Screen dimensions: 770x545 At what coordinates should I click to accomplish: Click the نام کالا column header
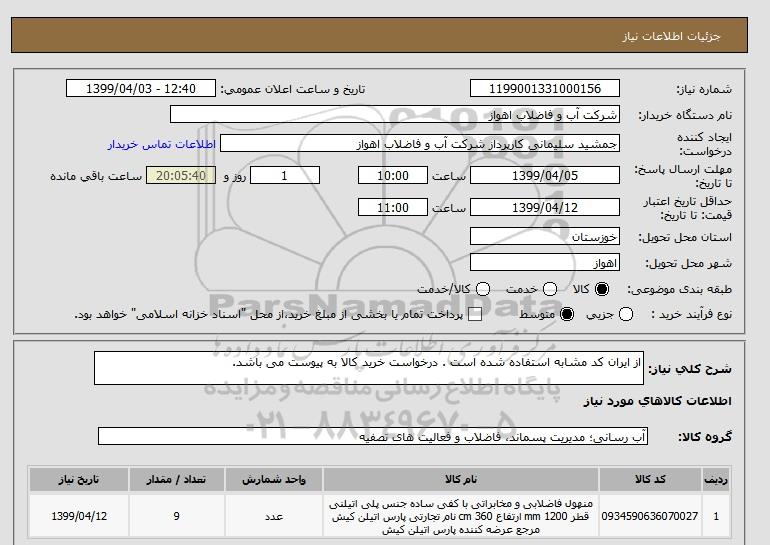pyautogui.click(x=461, y=479)
